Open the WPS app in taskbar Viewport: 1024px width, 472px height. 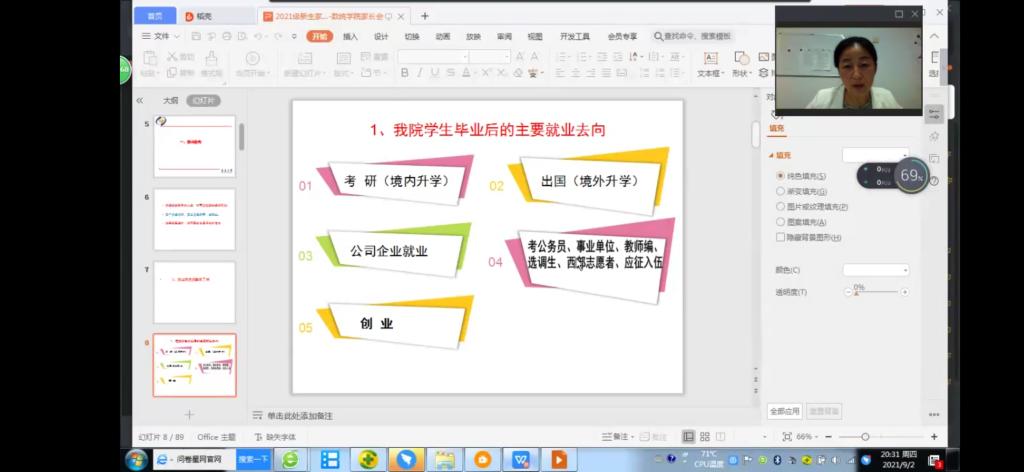pos(520,459)
